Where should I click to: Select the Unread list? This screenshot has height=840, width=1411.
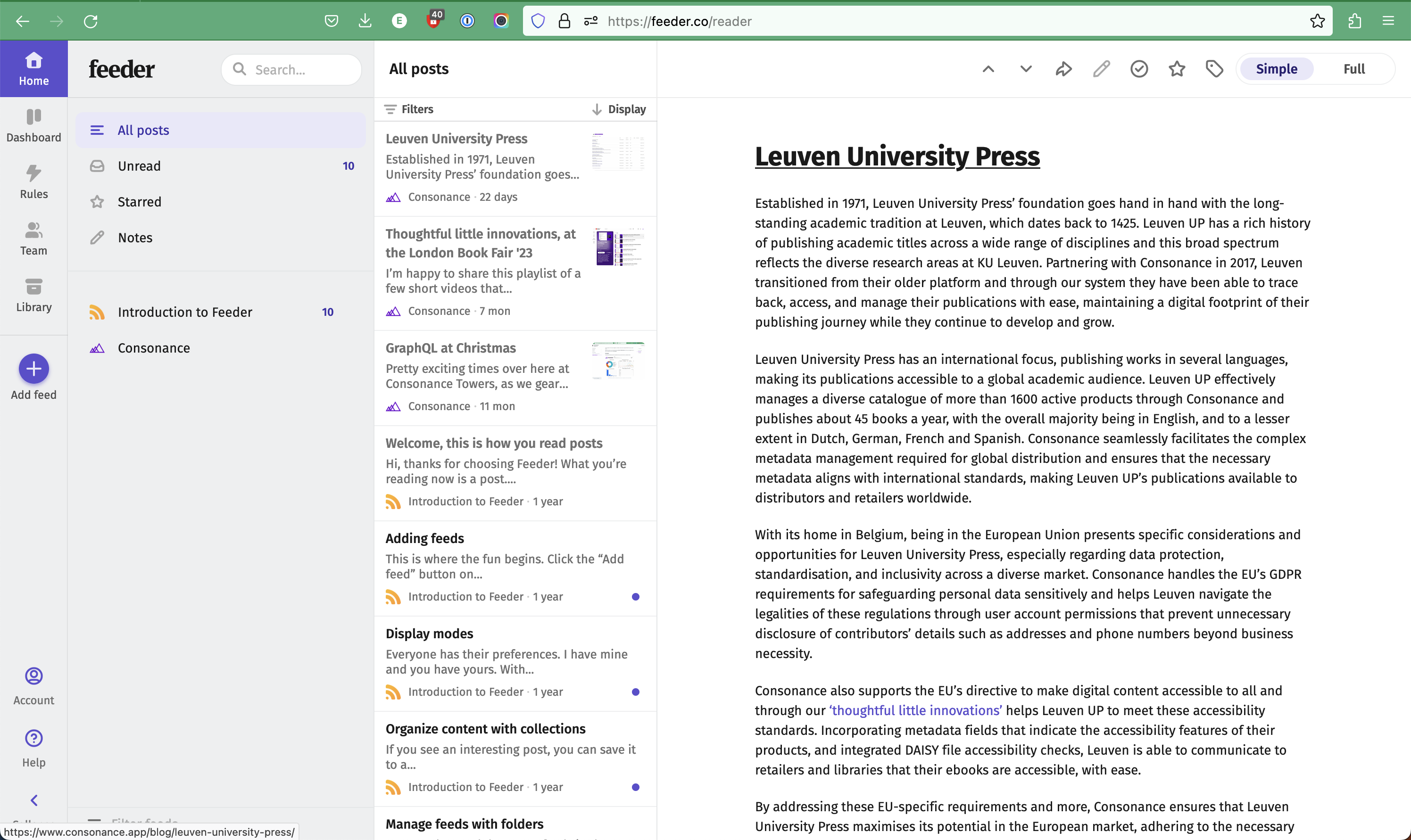pos(220,166)
